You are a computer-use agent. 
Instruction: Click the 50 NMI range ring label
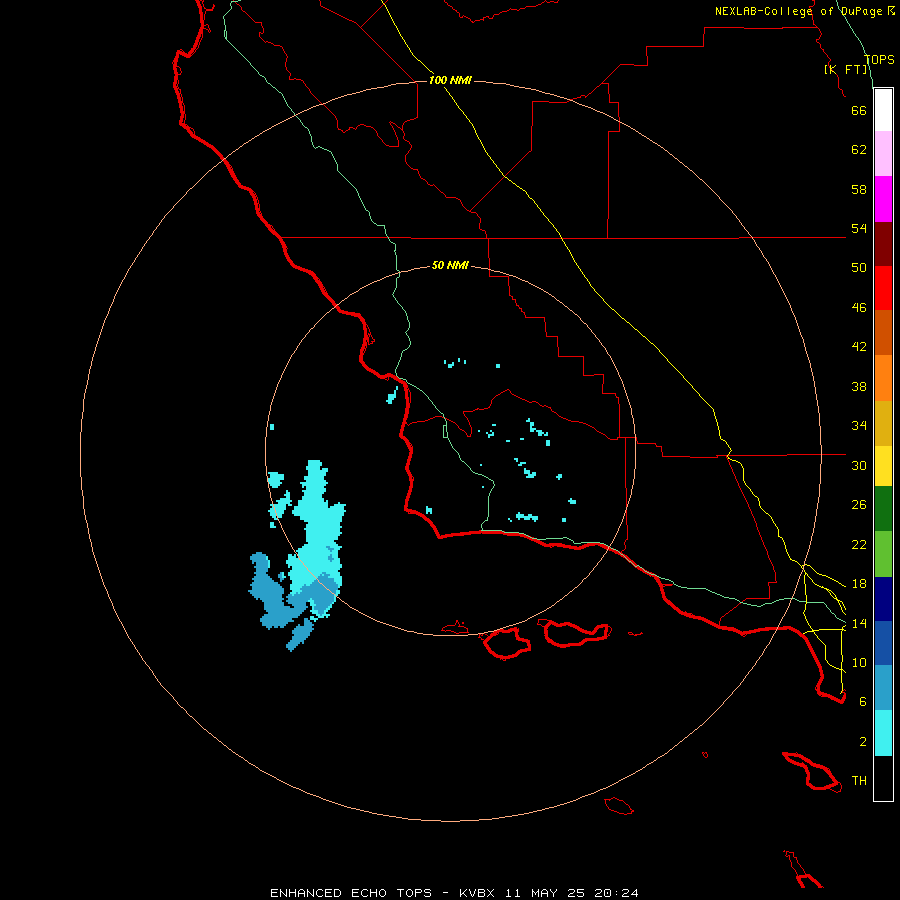point(450,265)
